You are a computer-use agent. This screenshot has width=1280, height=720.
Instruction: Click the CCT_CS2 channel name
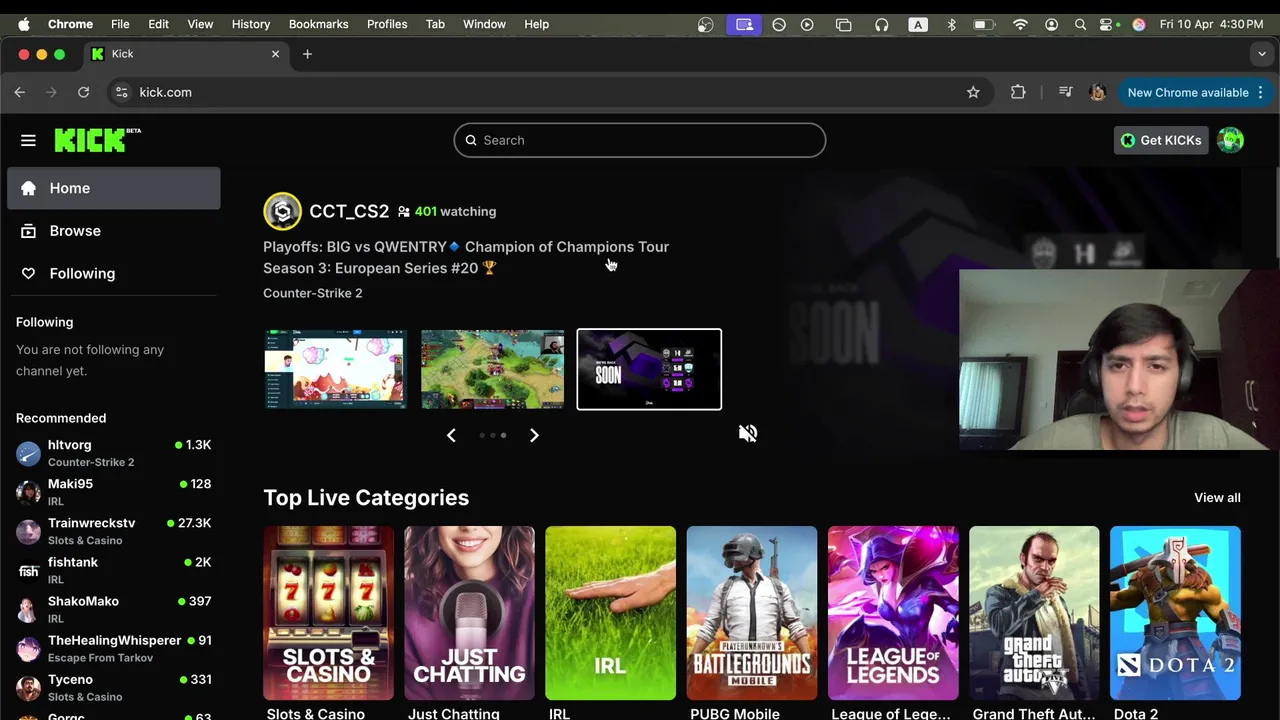click(x=349, y=211)
